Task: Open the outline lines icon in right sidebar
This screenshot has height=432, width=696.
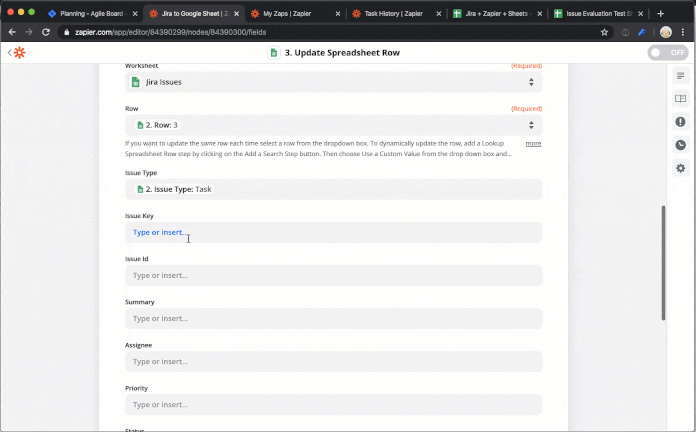Action: pos(680,76)
